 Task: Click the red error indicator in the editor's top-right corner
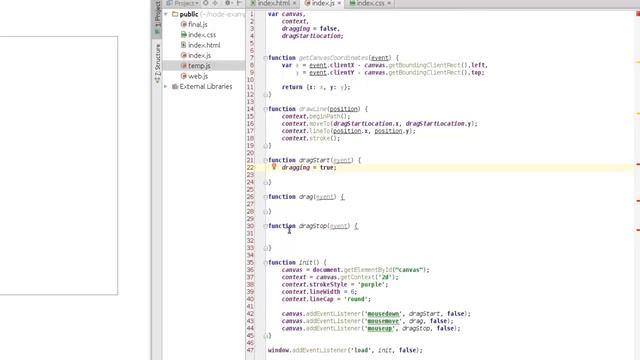point(638,13)
